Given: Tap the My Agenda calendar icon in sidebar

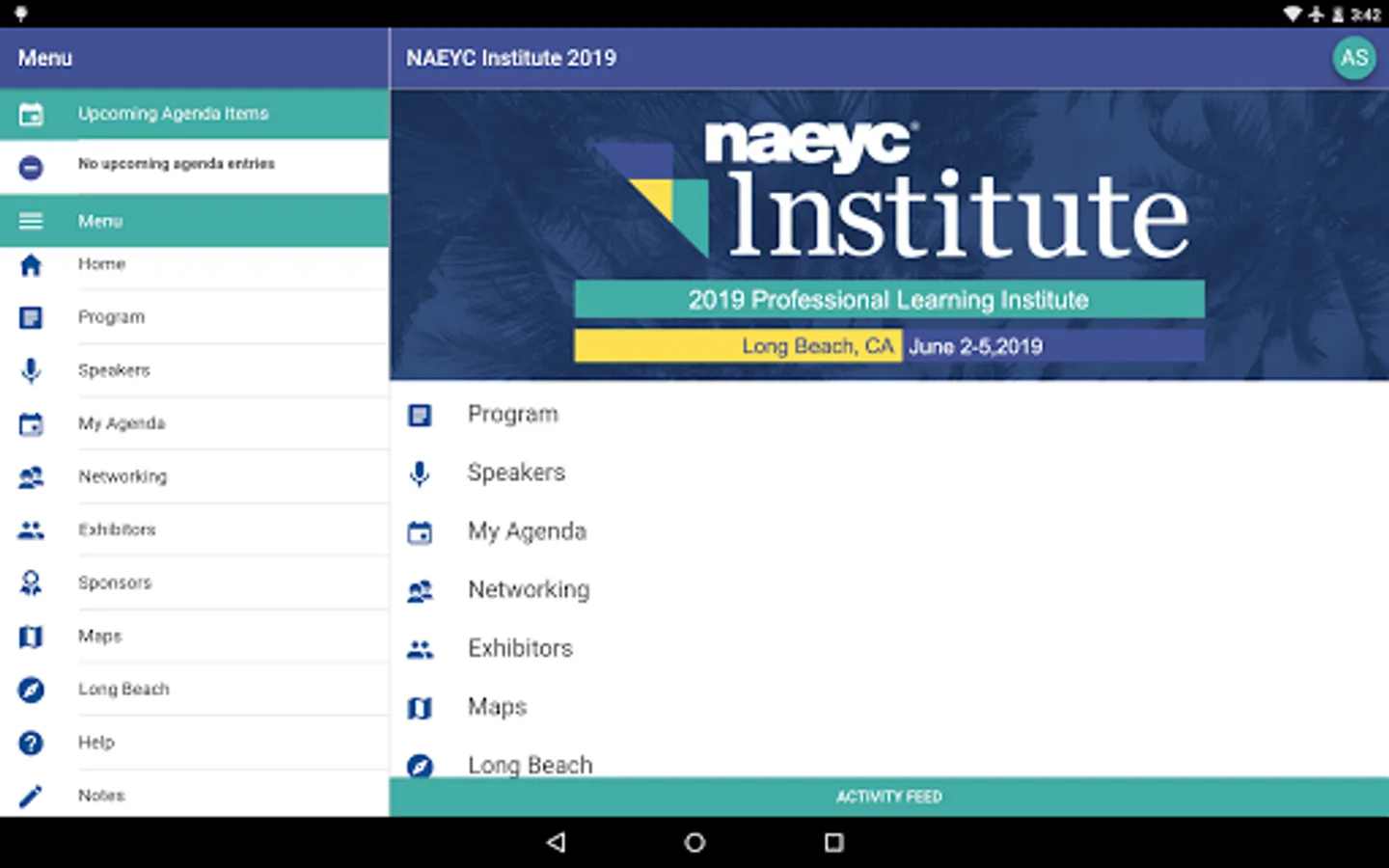Looking at the screenshot, I should [31, 423].
